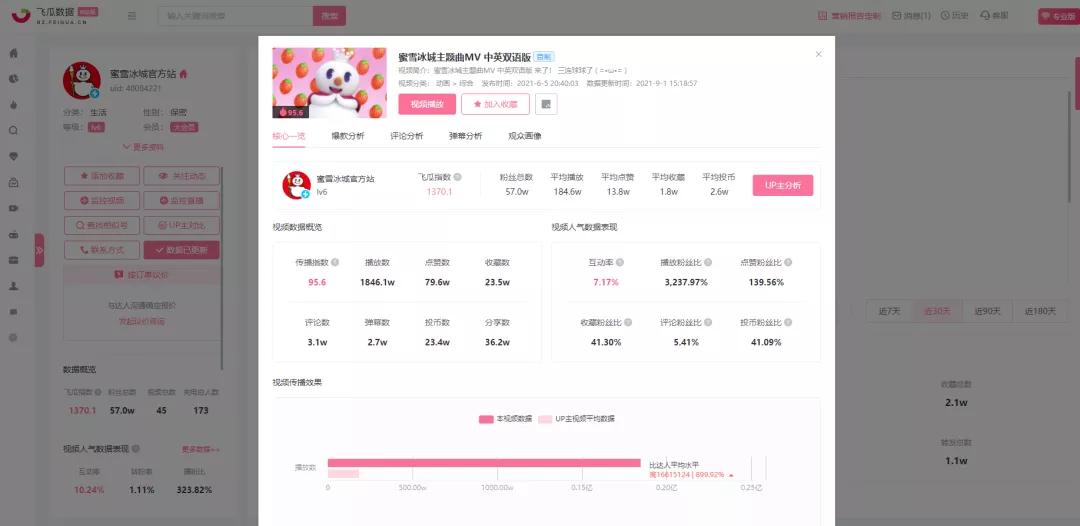This screenshot has height=526, width=1080.
Task: Click the red search button in the header
Action: tap(329, 16)
